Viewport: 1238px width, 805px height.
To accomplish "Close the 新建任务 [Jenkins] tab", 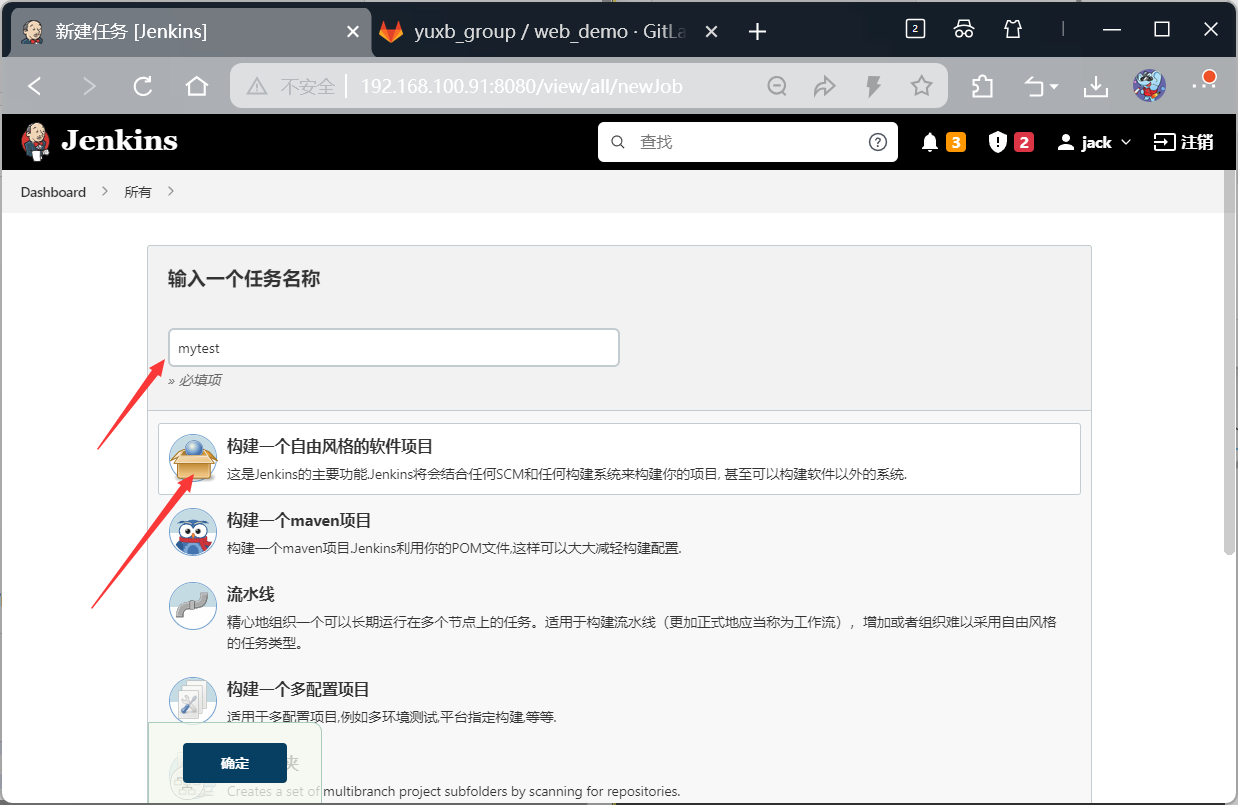I will pyautogui.click(x=352, y=32).
